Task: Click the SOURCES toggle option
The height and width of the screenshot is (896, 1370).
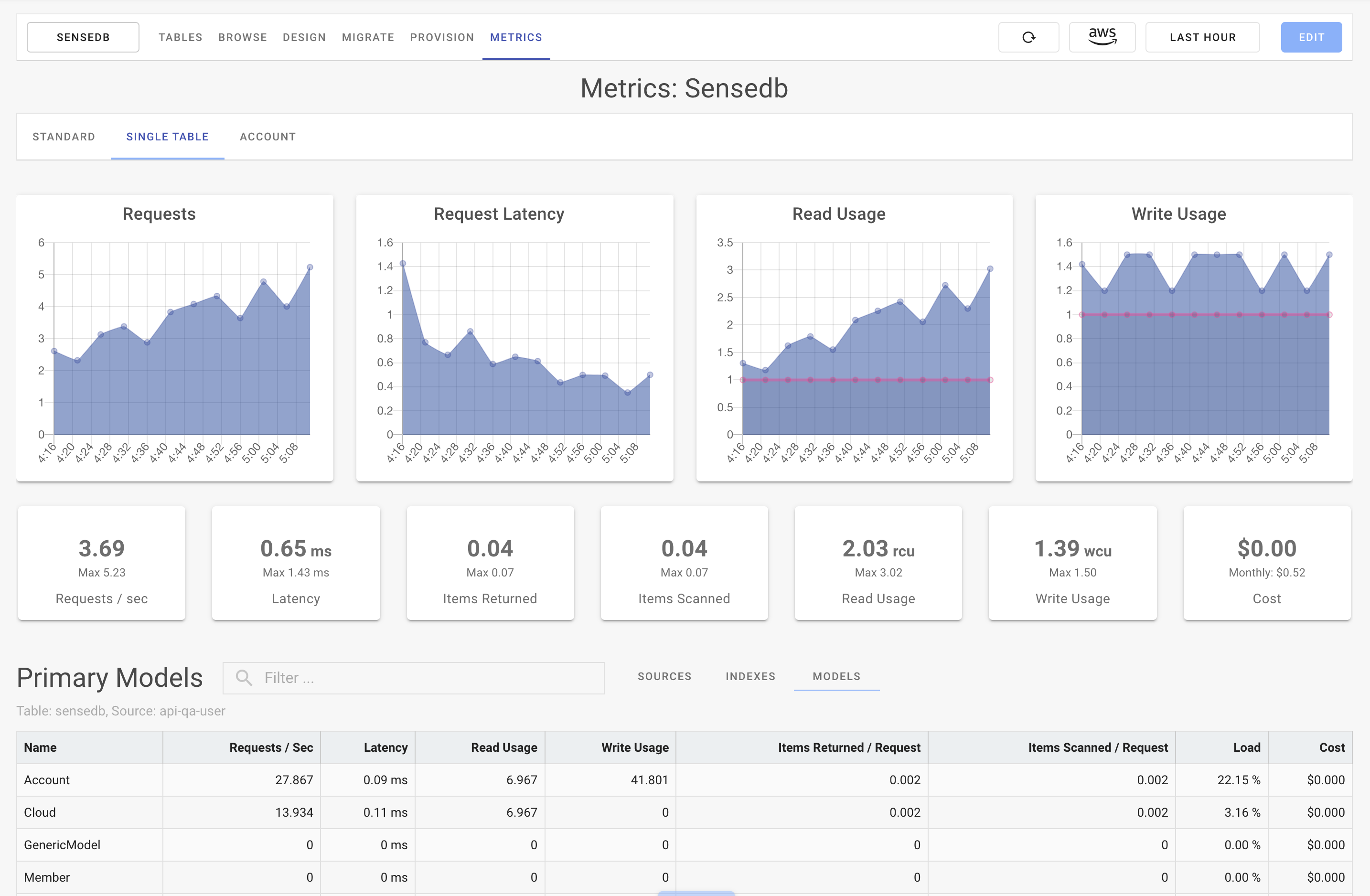Action: (665, 677)
